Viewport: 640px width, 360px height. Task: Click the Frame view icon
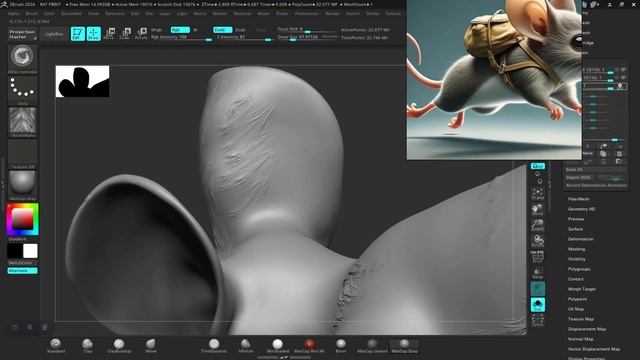pos(538,193)
